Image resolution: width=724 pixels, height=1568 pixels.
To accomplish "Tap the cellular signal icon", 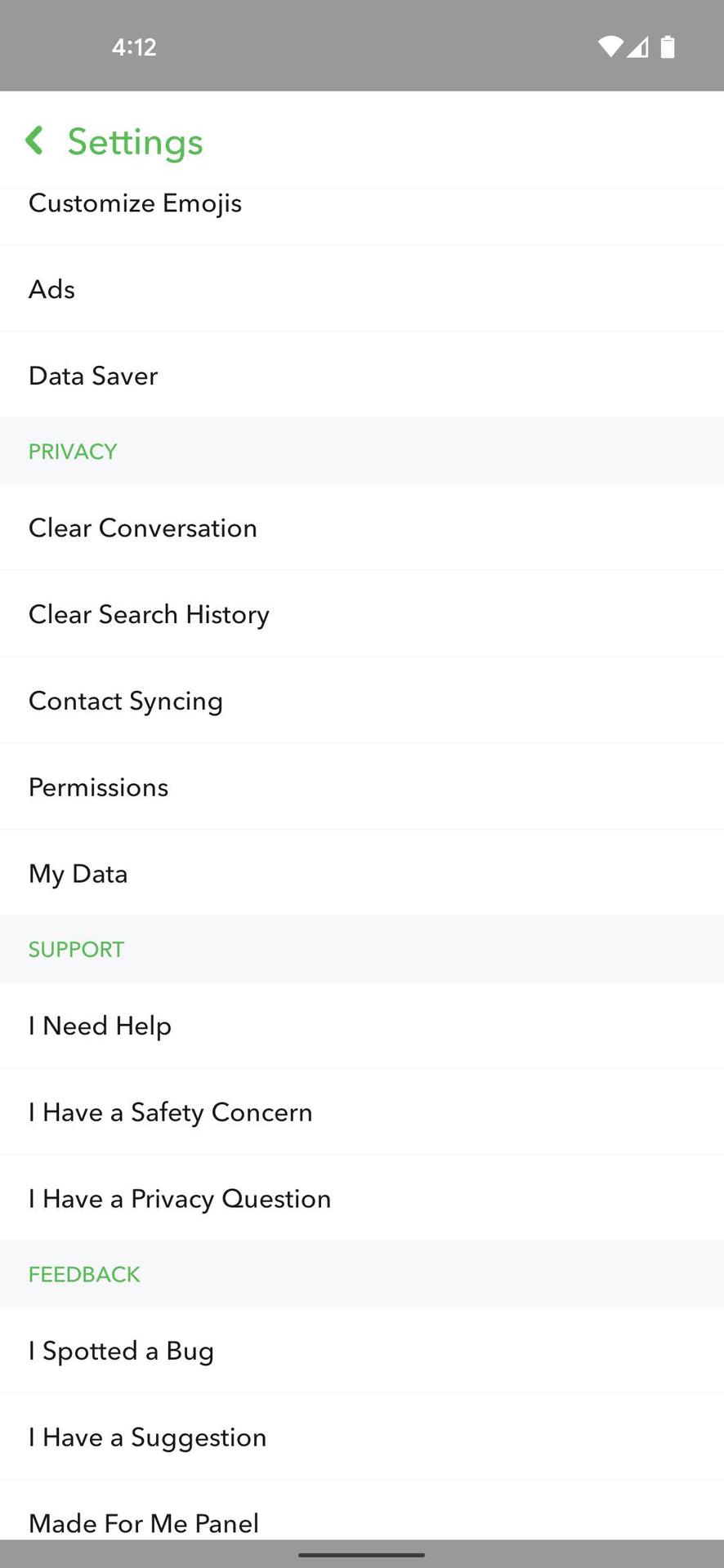I will (x=638, y=47).
